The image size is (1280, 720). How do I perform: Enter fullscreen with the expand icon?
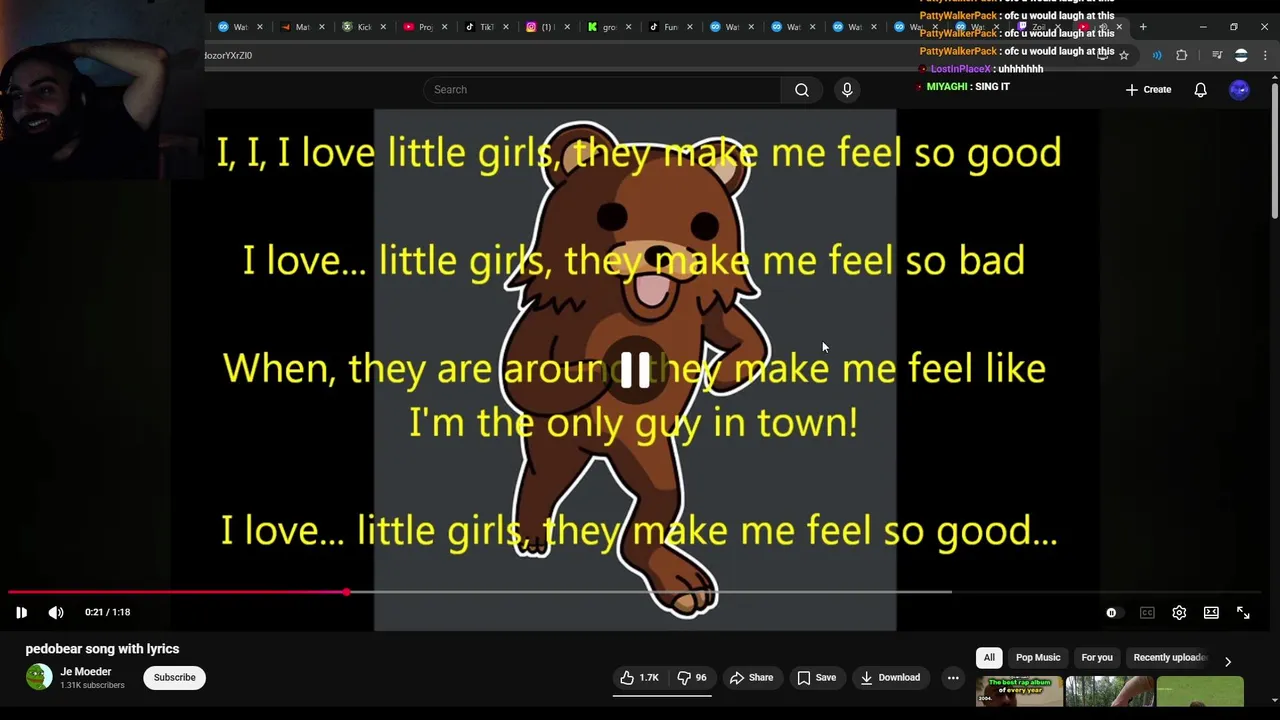tap(1243, 613)
